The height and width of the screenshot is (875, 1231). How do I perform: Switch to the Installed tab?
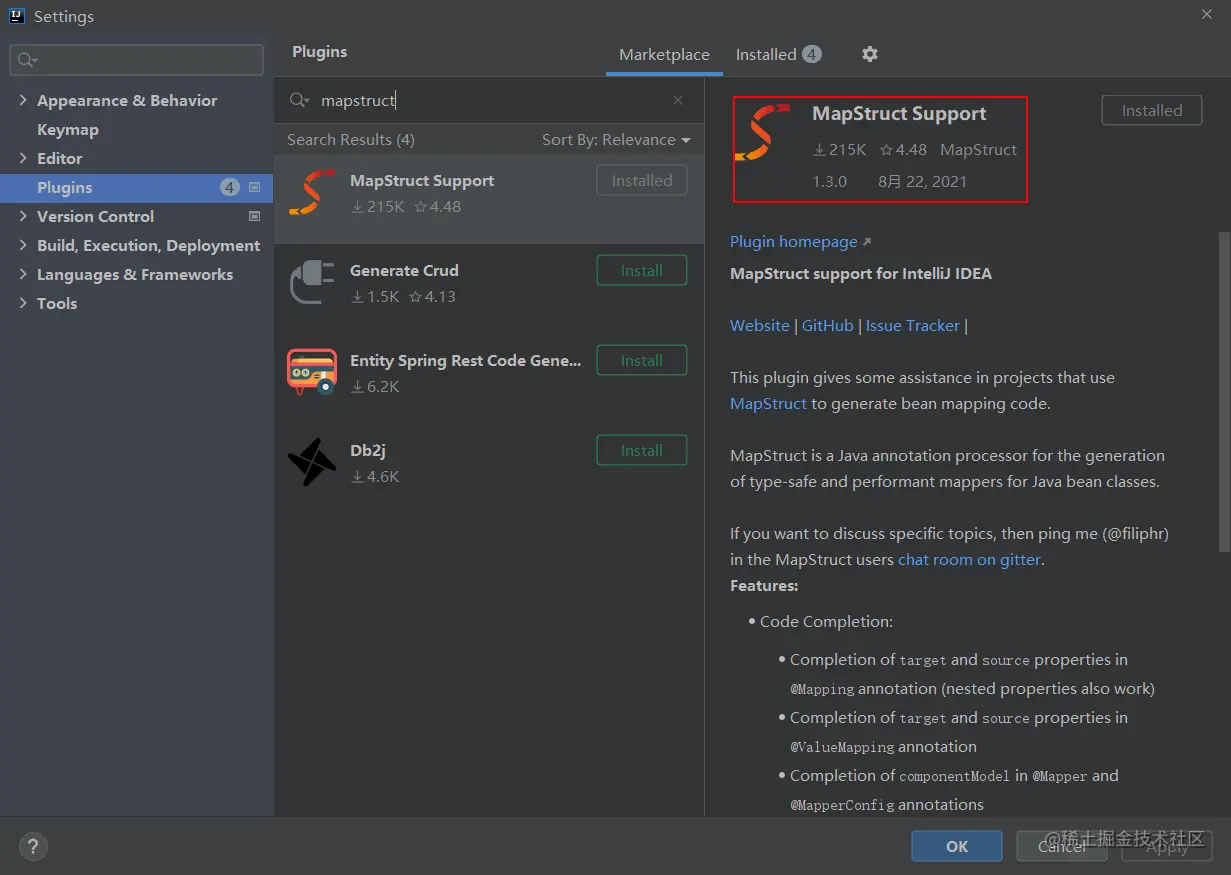pos(778,55)
